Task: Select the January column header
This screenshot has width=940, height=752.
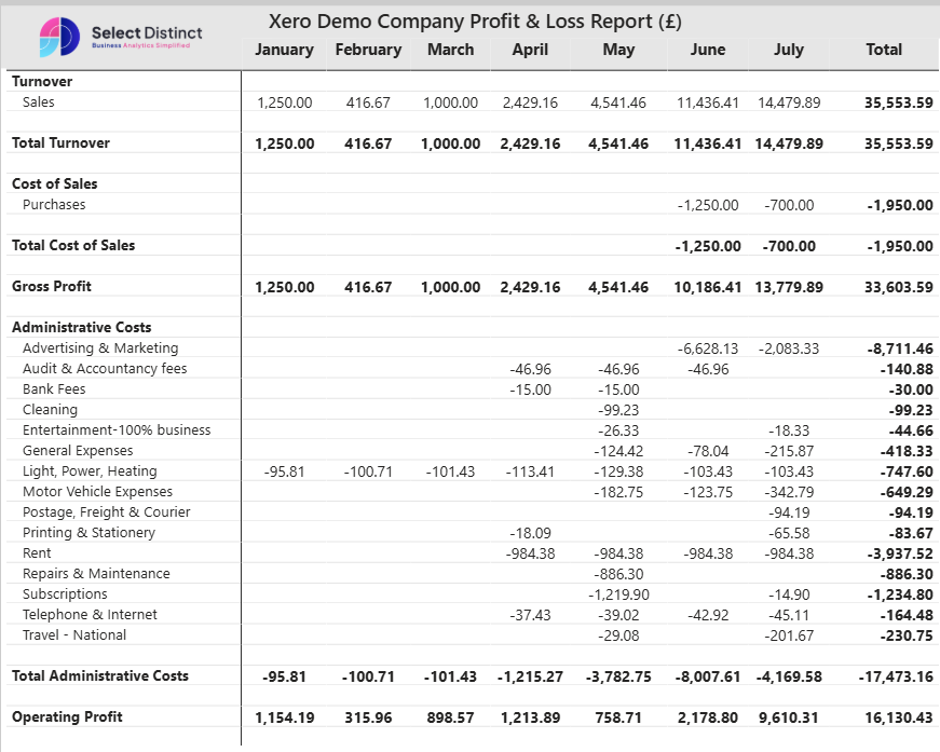Action: pyautogui.click(x=284, y=50)
